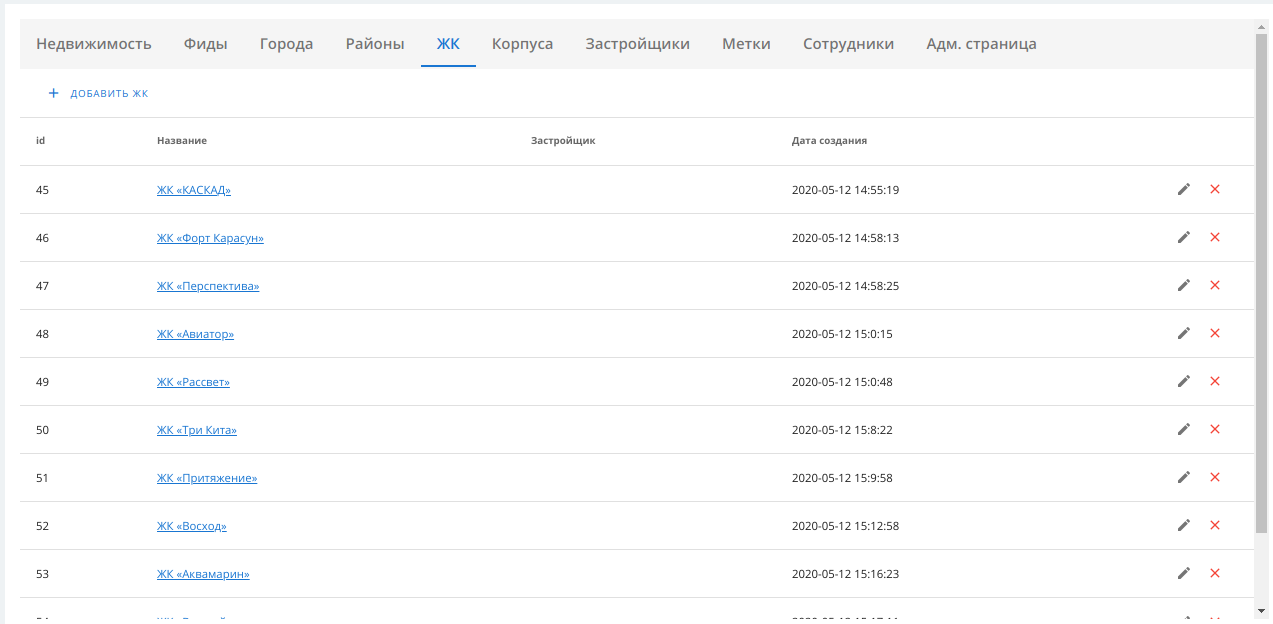
Task: Click the edit pencil for ЖК «КАСКАД»
Action: 1184,189
